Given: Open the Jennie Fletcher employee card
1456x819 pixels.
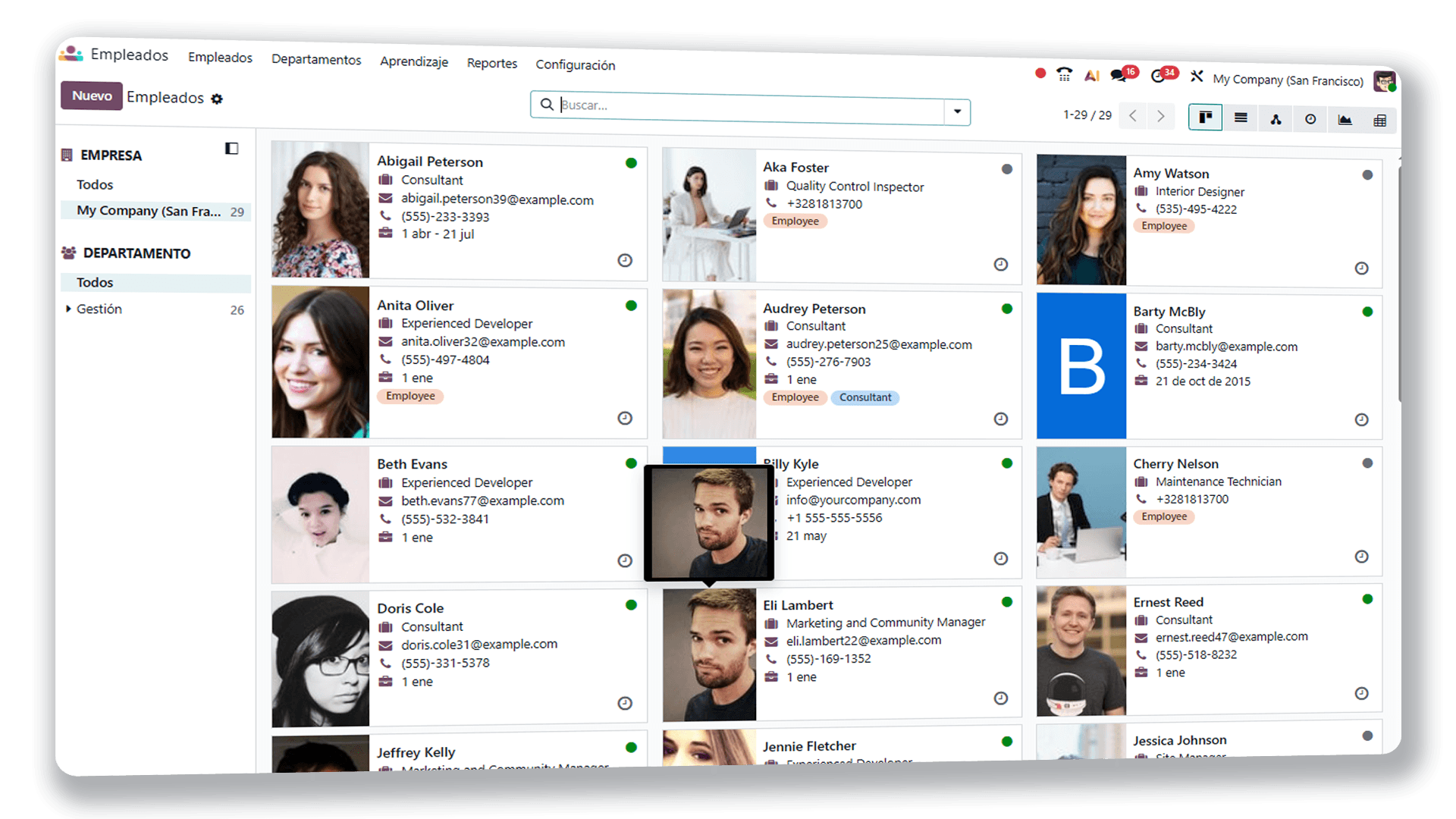Looking at the screenshot, I should (x=842, y=747).
